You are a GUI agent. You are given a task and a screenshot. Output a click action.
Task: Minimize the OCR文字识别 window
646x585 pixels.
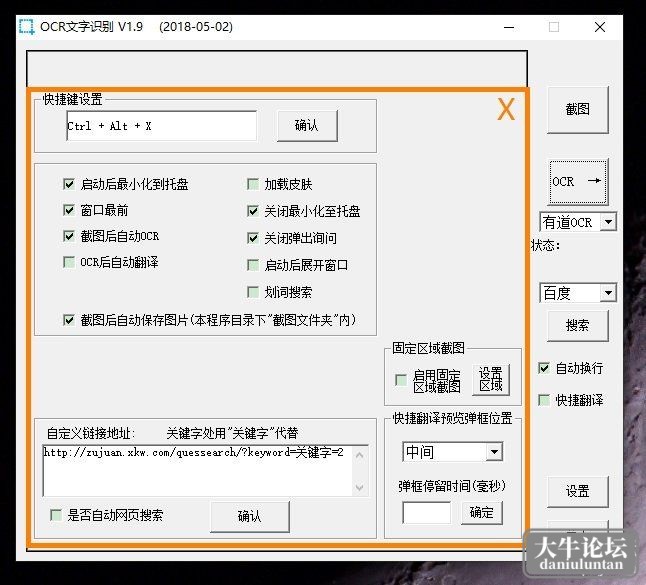pos(509,28)
